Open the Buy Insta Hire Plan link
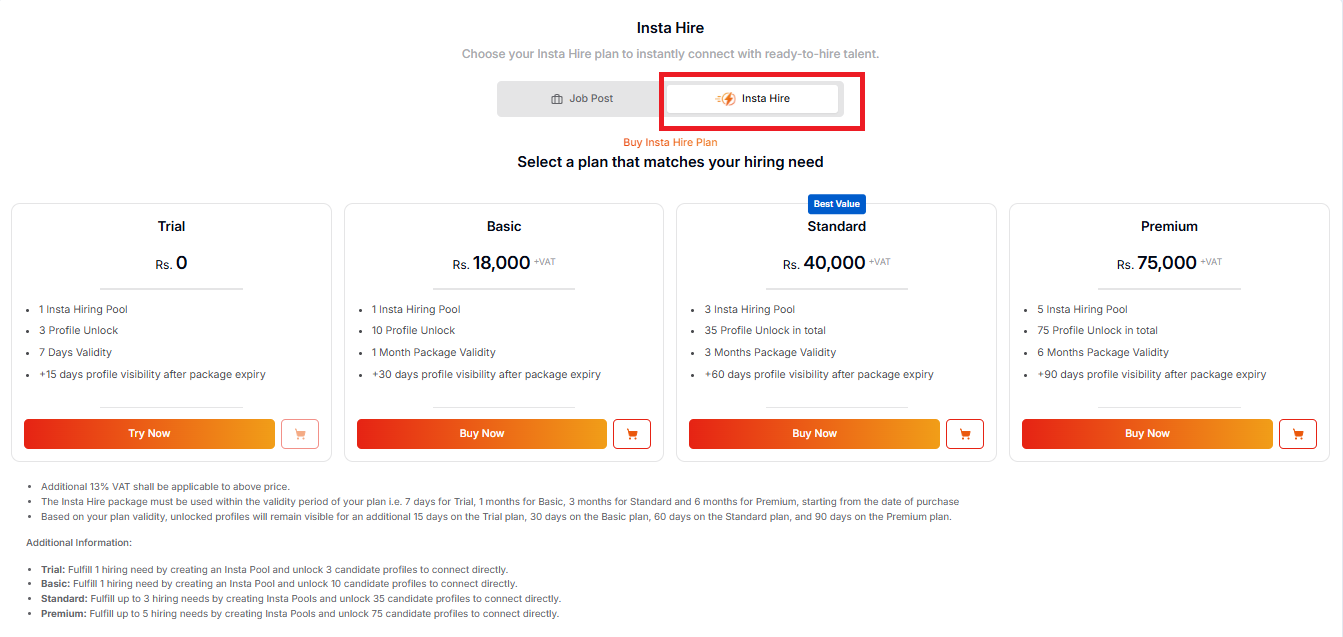Screen dimensions: 1343x637 point(670,142)
